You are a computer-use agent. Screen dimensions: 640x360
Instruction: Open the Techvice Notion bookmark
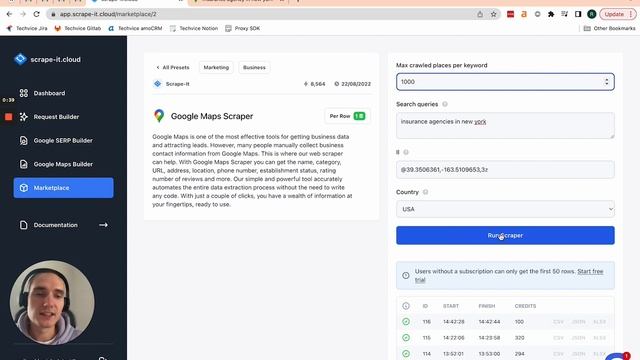click(194, 28)
